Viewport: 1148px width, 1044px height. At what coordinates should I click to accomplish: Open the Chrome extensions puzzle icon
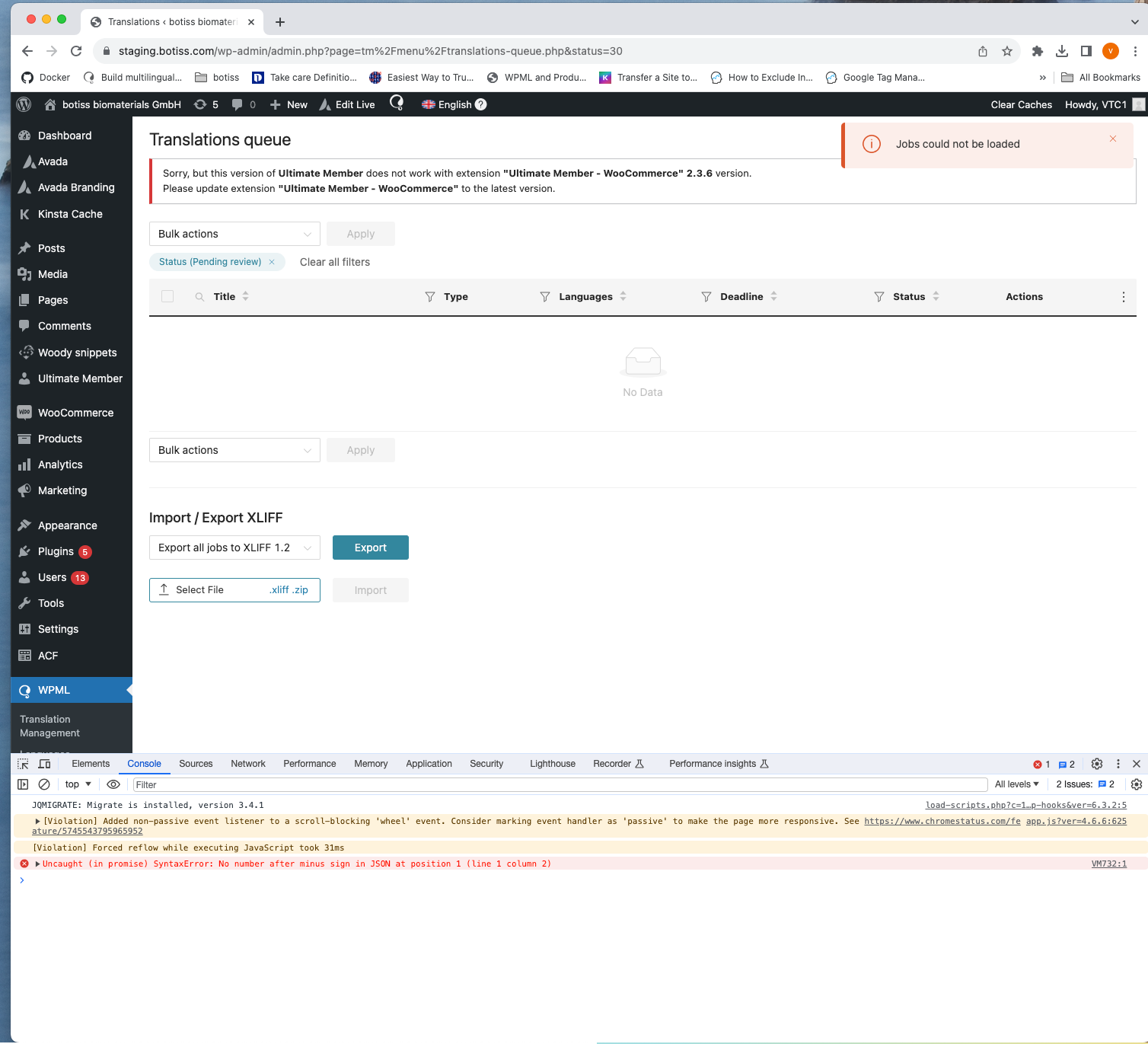point(1037,51)
